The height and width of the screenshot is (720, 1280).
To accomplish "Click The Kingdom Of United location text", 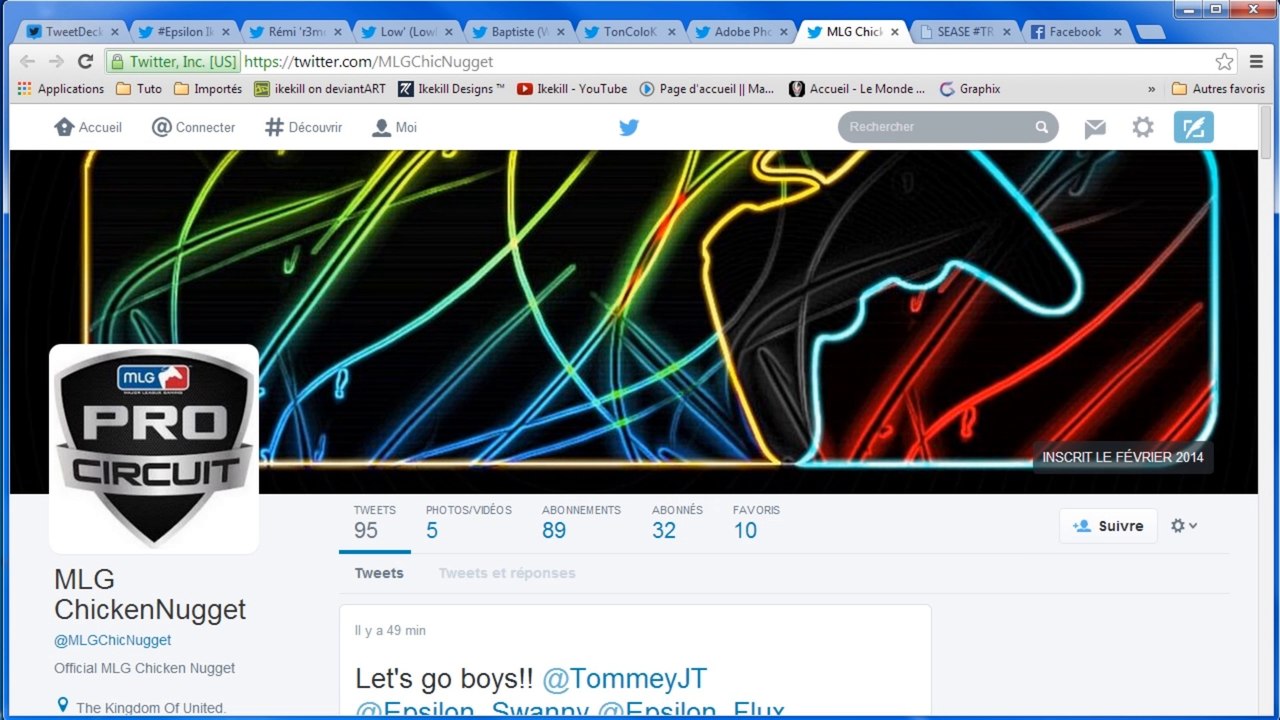I will click(x=151, y=708).
